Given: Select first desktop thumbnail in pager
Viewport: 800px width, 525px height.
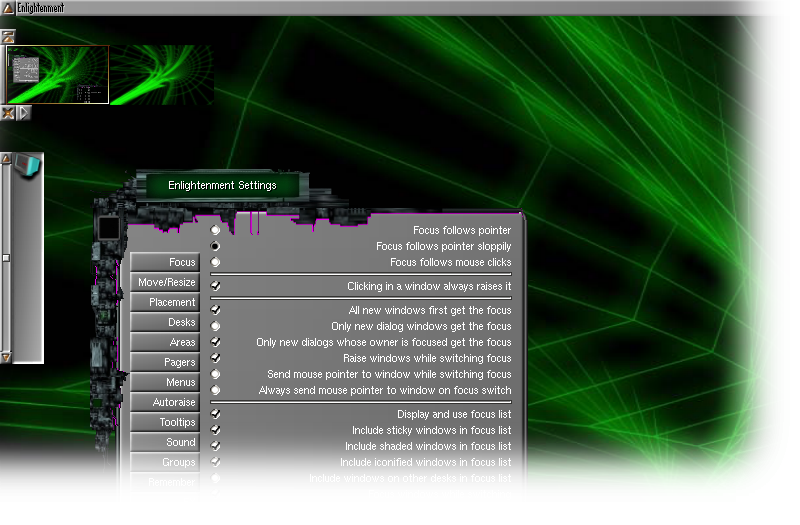Looking at the screenshot, I should point(58,75).
